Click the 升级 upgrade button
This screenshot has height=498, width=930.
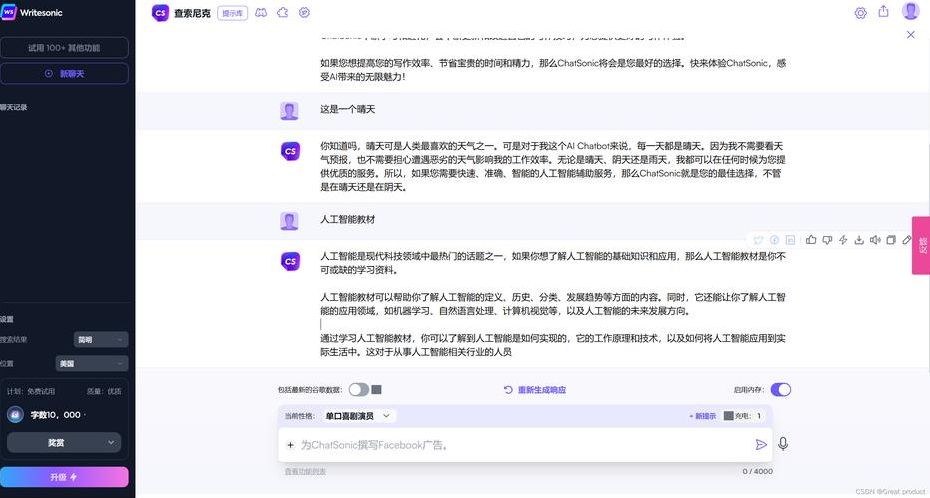64,477
